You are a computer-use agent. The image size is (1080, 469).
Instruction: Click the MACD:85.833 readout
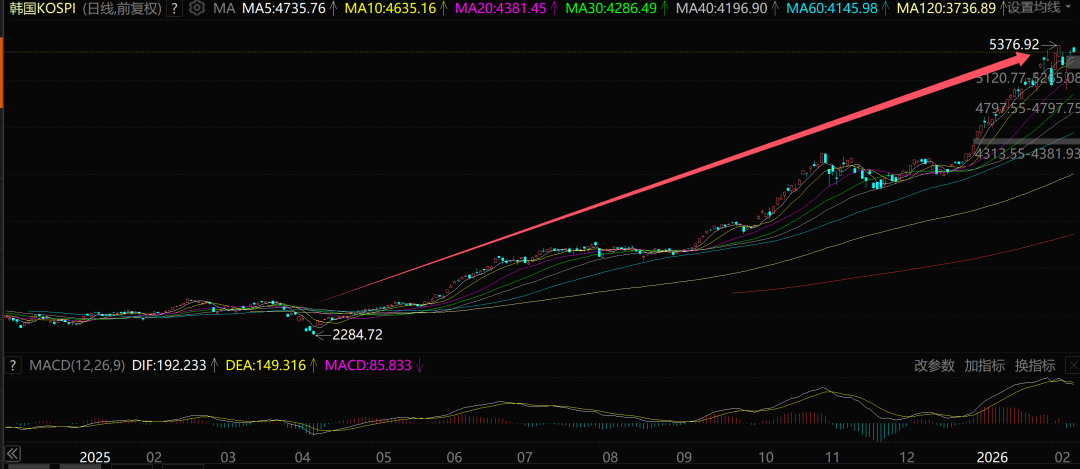(x=368, y=366)
